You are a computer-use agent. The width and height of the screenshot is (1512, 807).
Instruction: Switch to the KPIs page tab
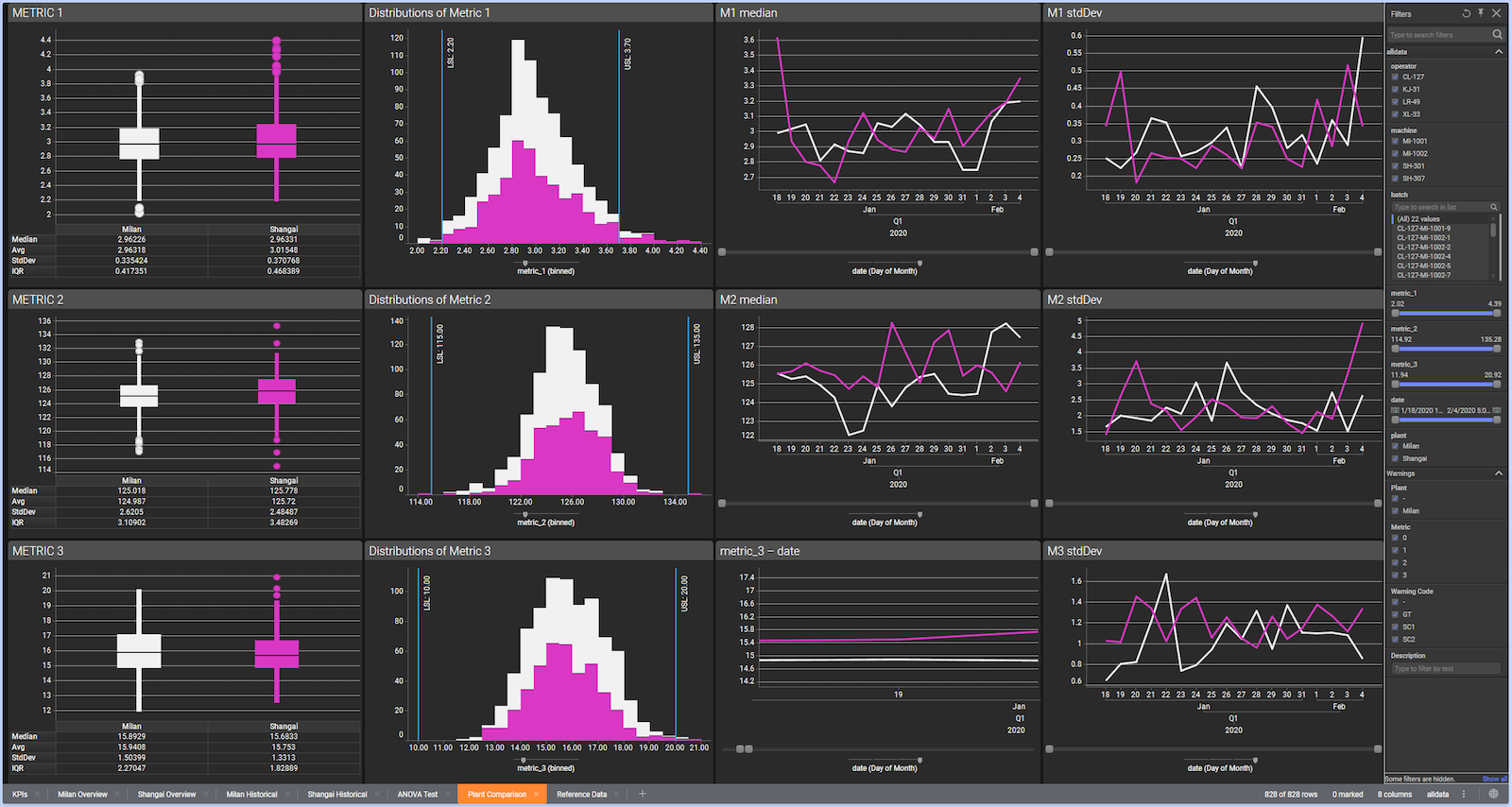pyautogui.click(x=20, y=795)
